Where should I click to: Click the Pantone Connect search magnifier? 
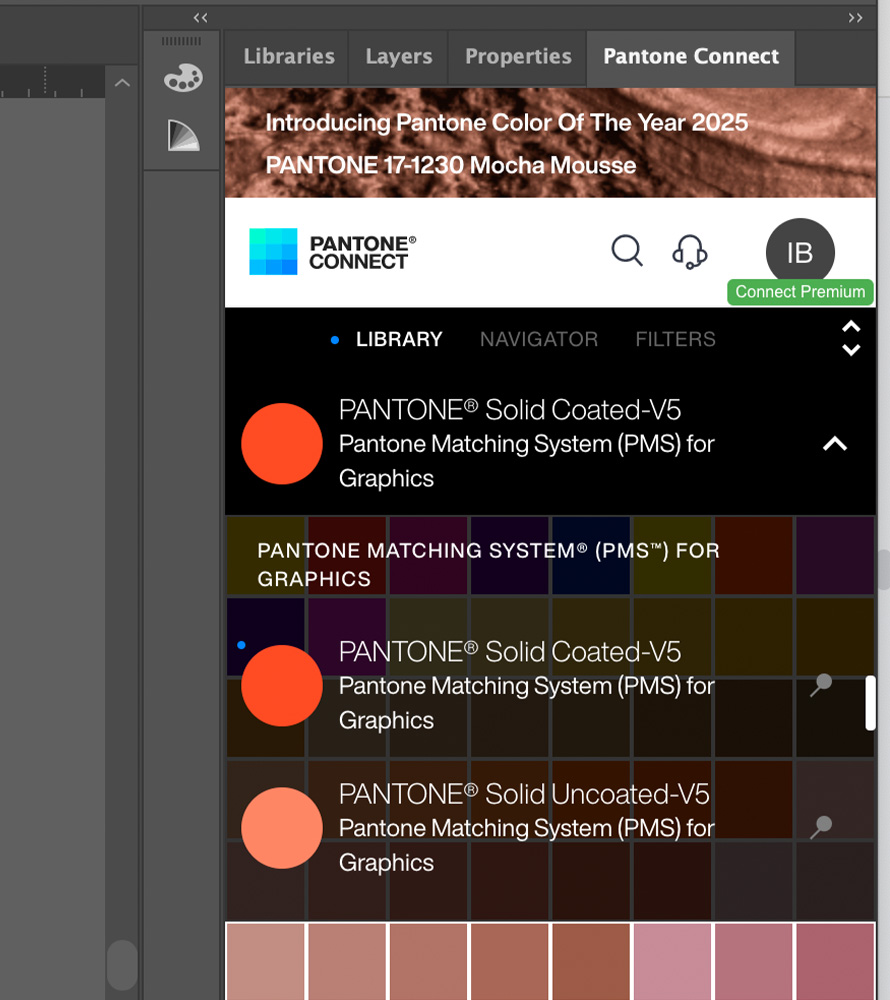(x=627, y=251)
